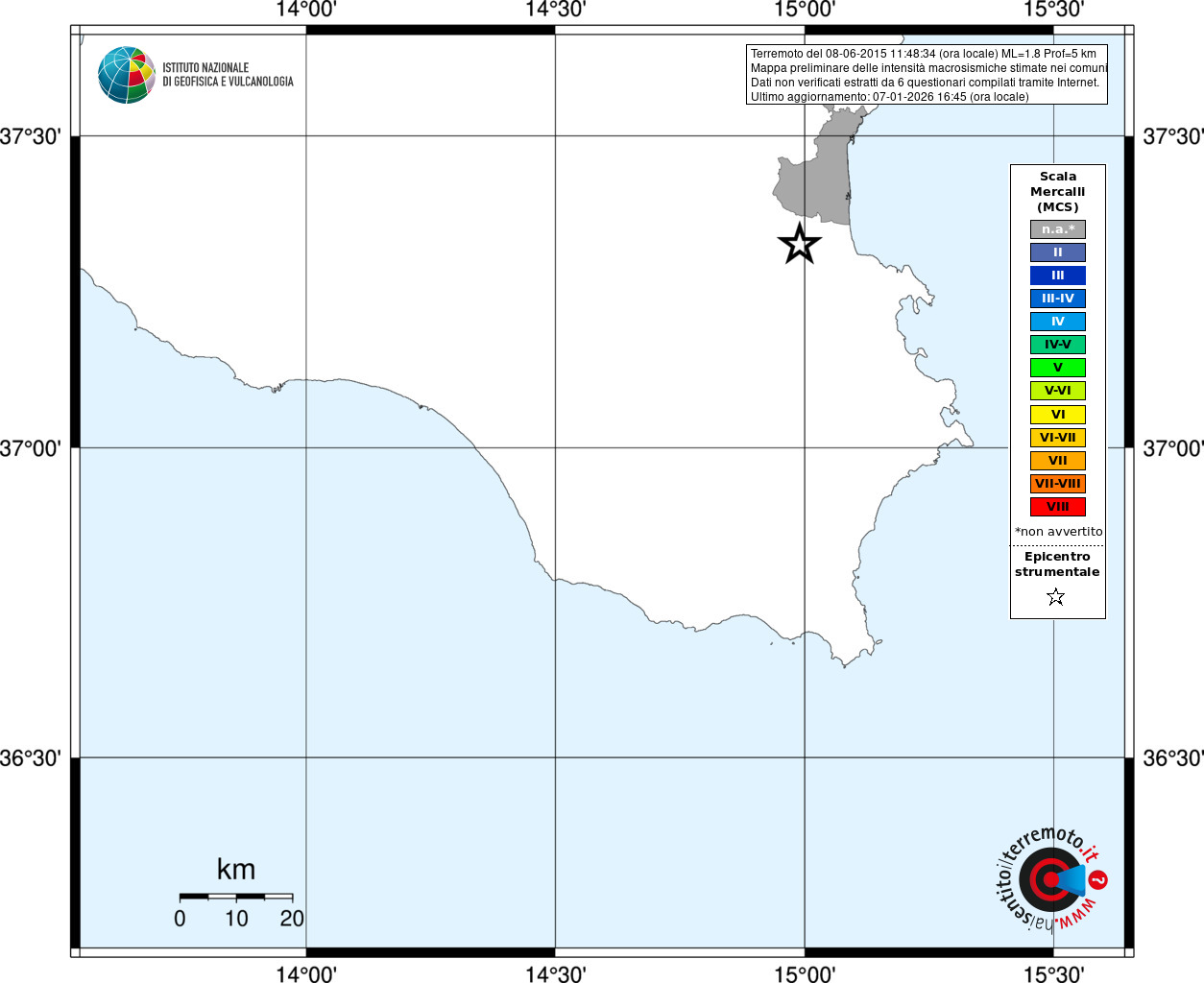Select the VI yellow swatch

point(1058,415)
